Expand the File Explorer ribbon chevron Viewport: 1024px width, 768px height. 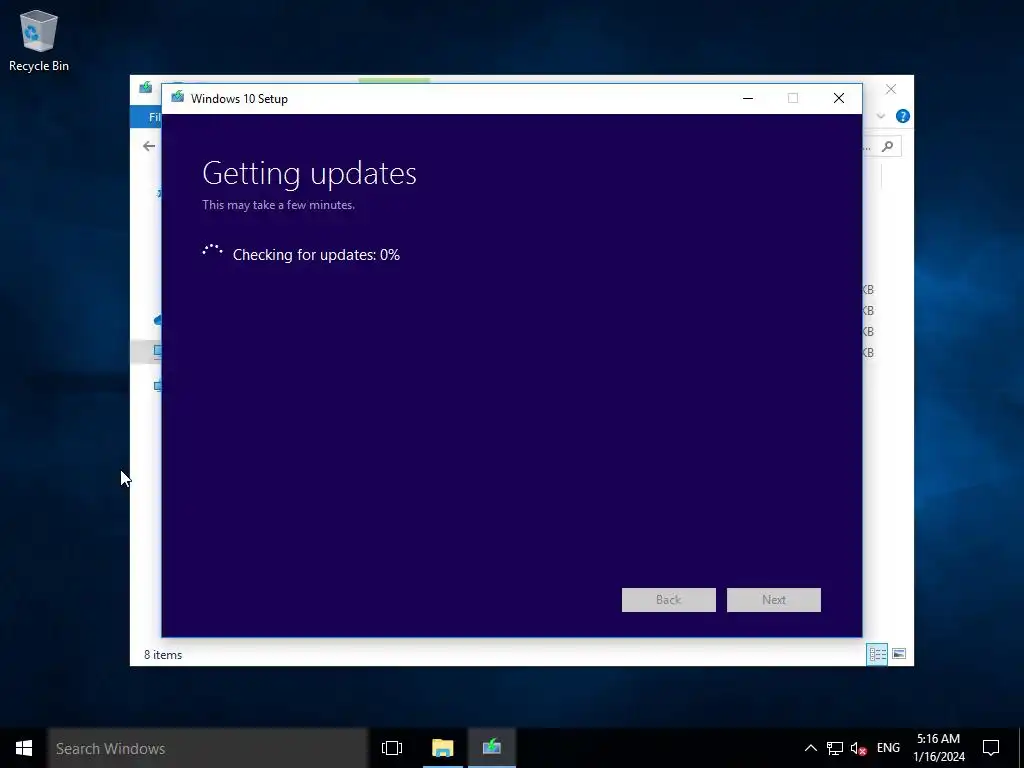[880, 116]
